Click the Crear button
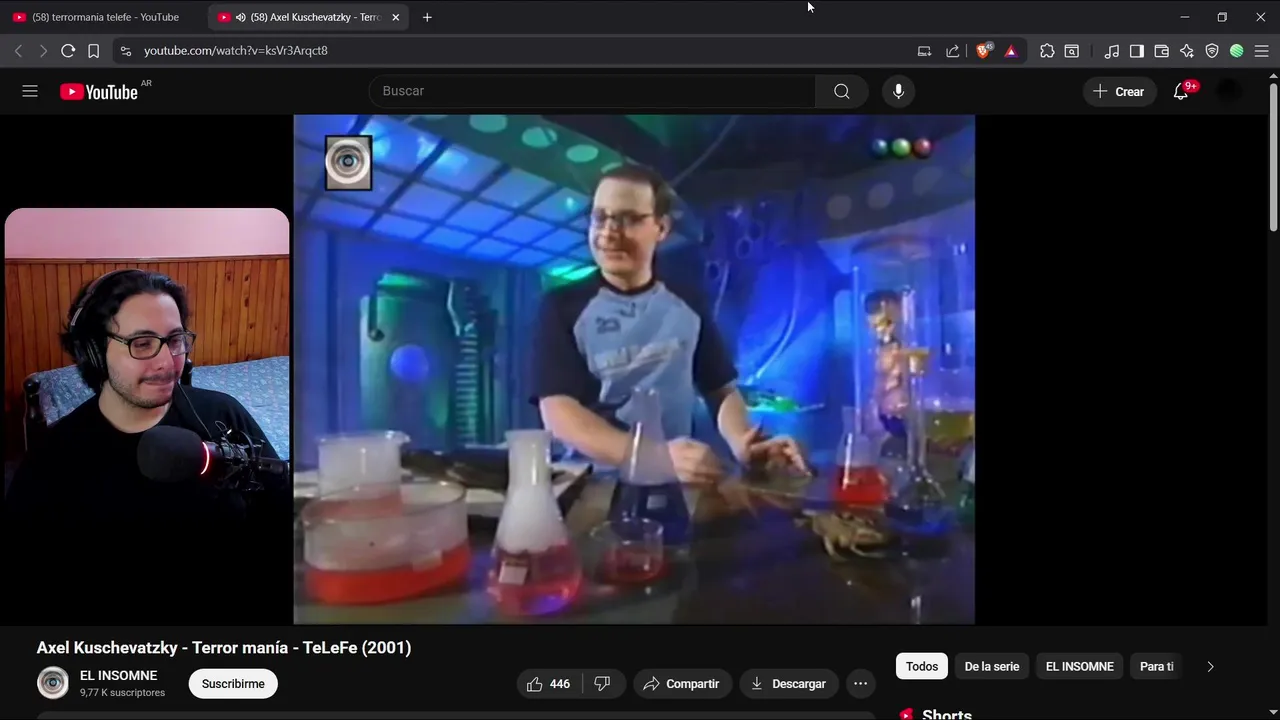Image resolution: width=1280 pixels, height=720 pixels. 1119,91
